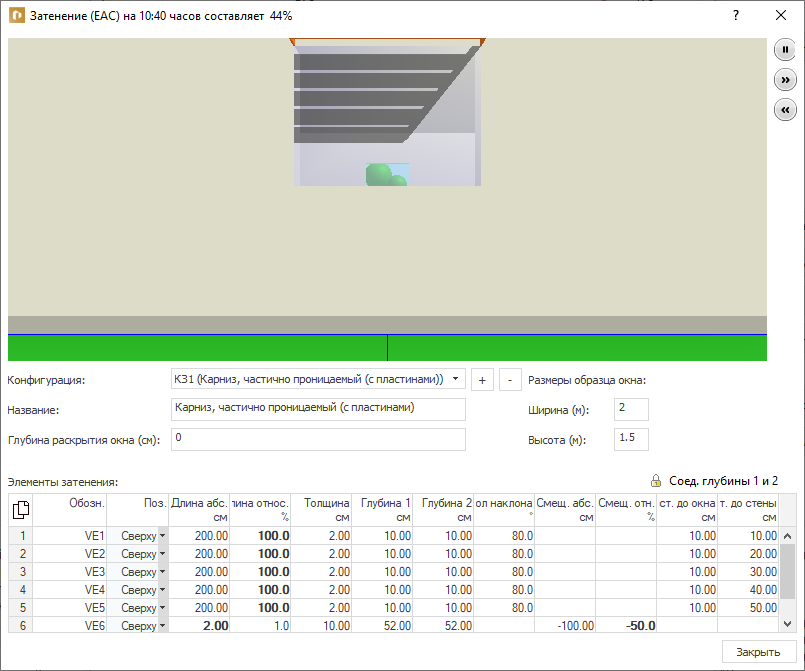
Task: Add a new configuration with plus button
Action: click(x=482, y=380)
